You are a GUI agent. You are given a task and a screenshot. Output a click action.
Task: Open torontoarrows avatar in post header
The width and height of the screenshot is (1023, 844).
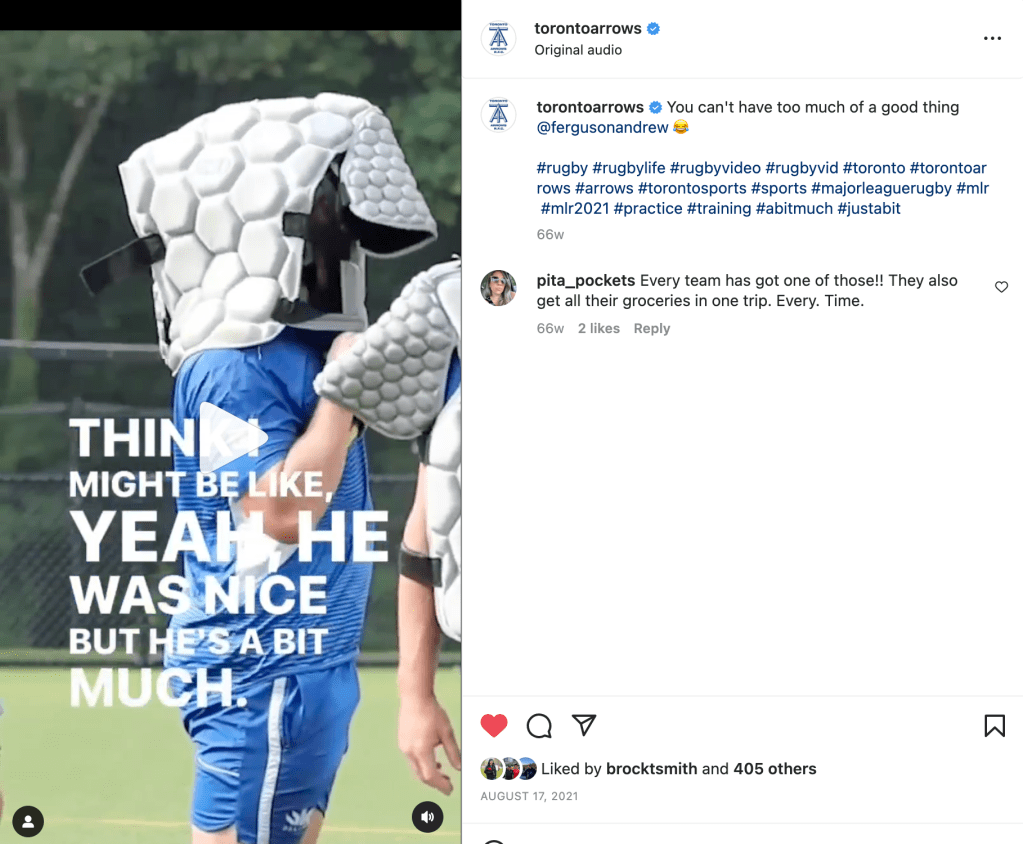pos(498,38)
